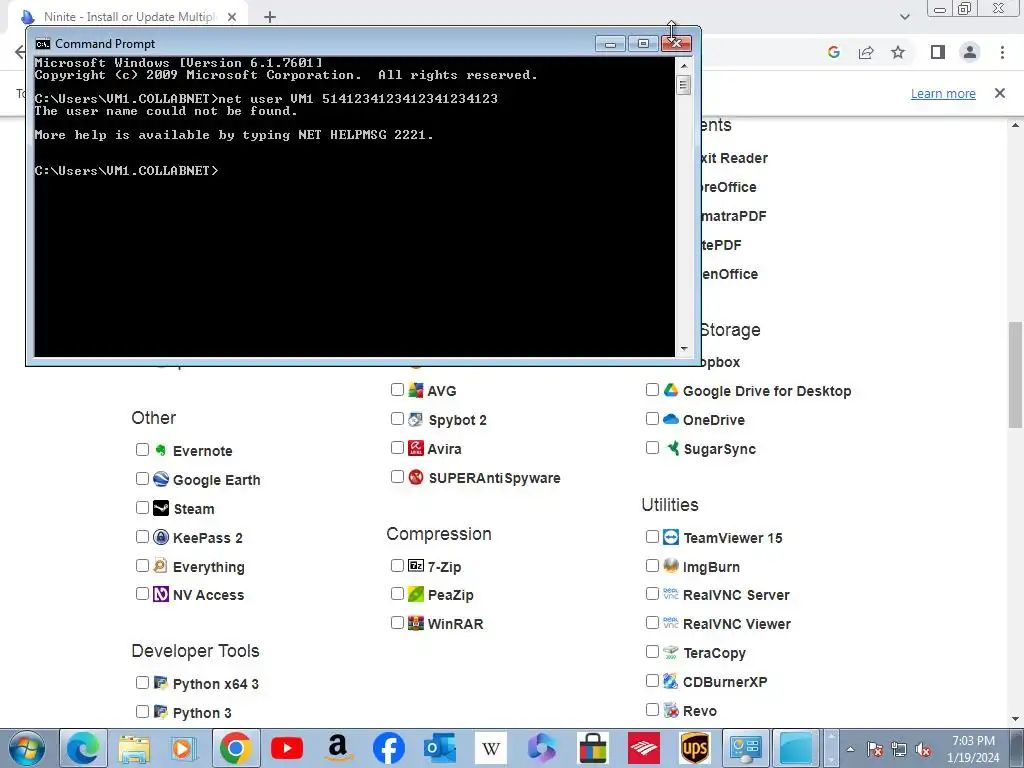
Task: Click inside the Command Prompt console area
Action: click(x=354, y=206)
